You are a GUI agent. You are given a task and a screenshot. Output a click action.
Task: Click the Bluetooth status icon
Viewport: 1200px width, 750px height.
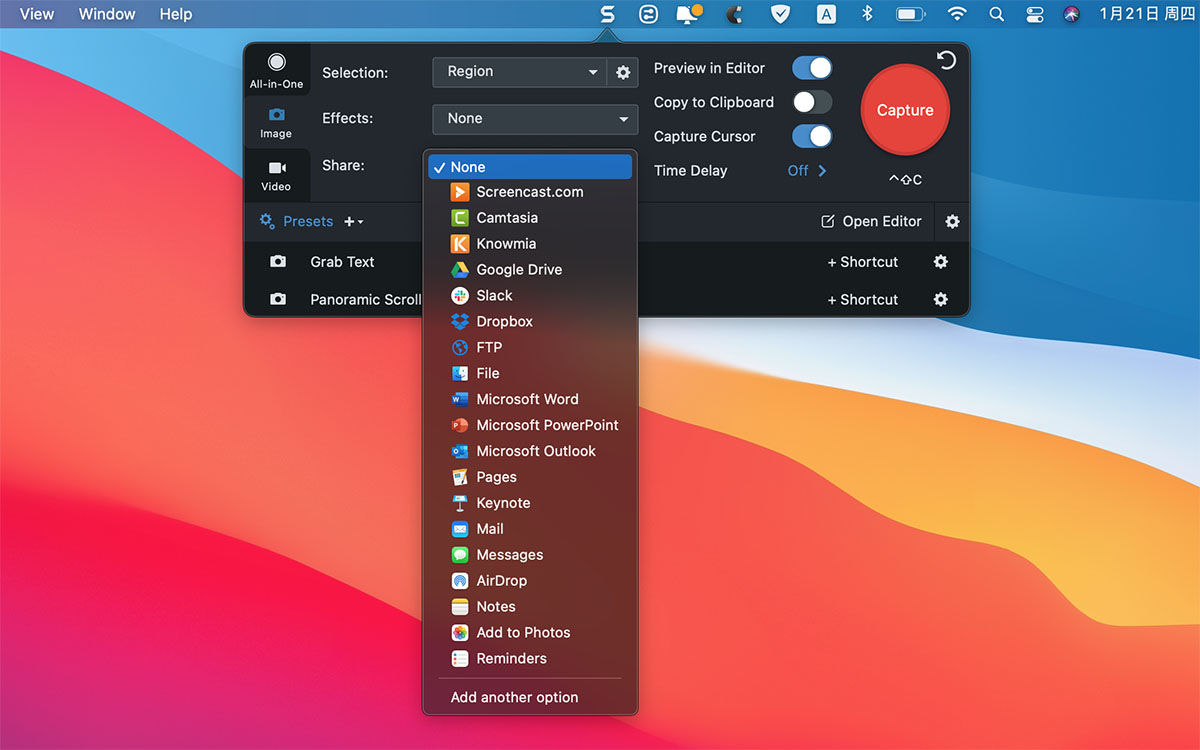tap(867, 14)
